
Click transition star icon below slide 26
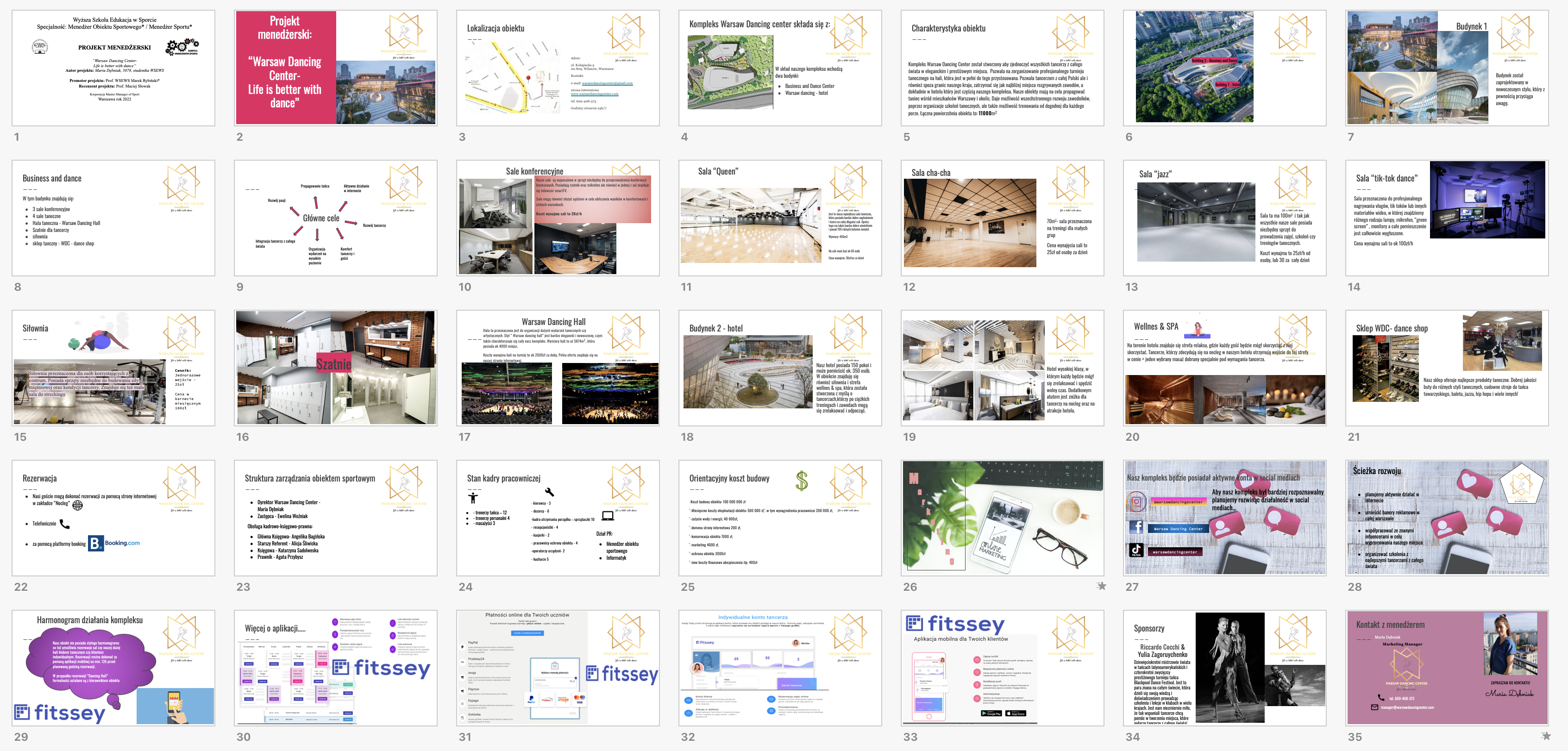tap(1101, 585)
